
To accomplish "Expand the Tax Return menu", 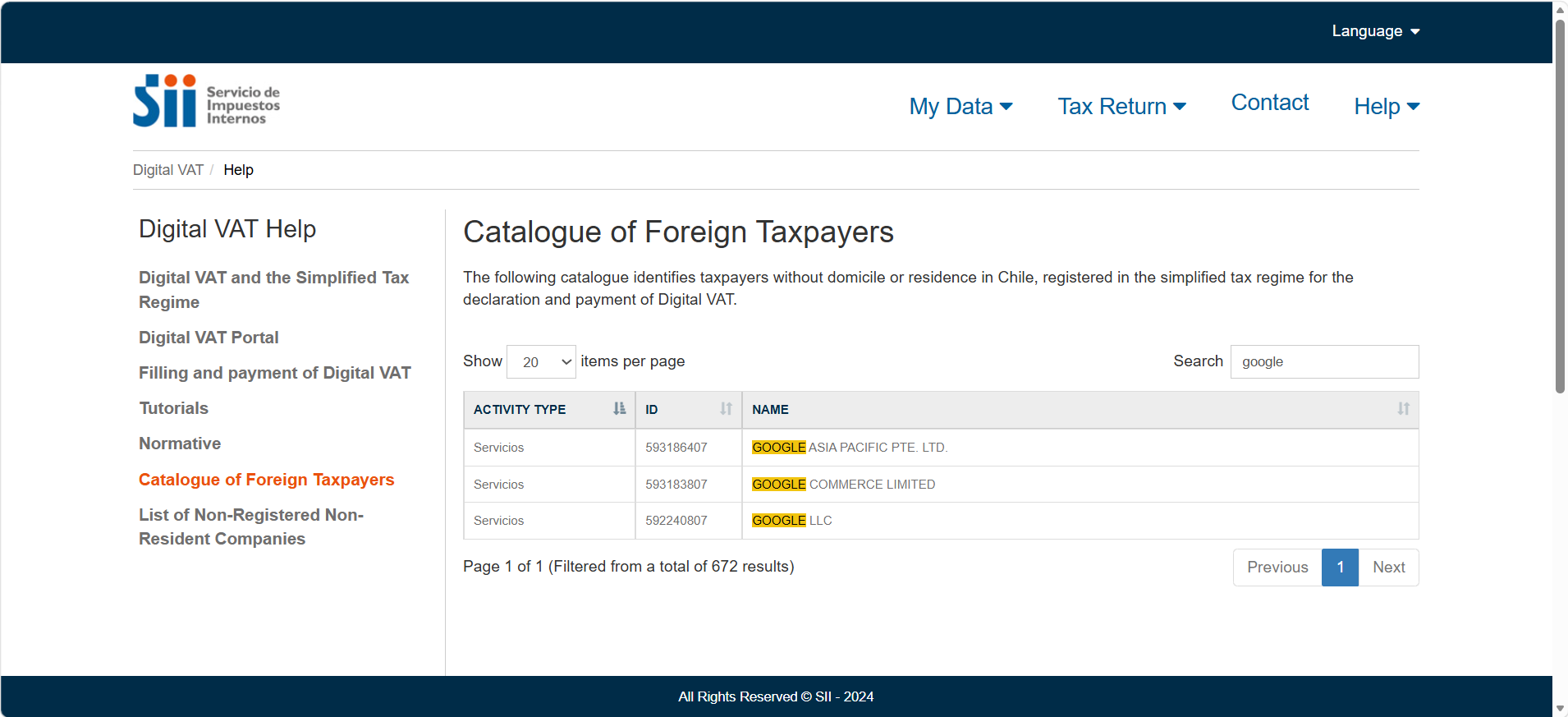I will tap(1121, 106).
